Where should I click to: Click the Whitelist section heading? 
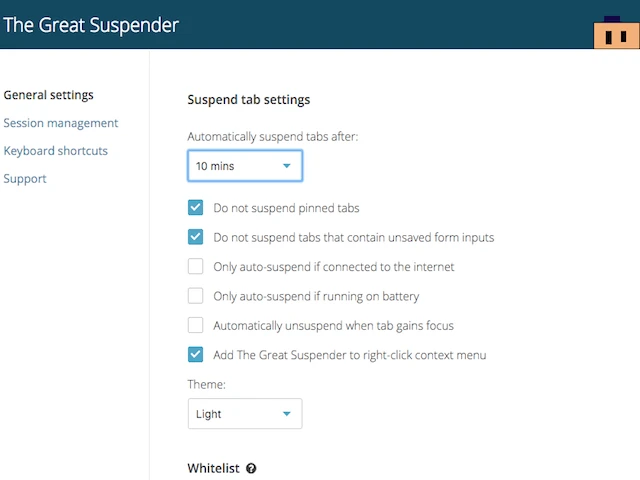213,468
